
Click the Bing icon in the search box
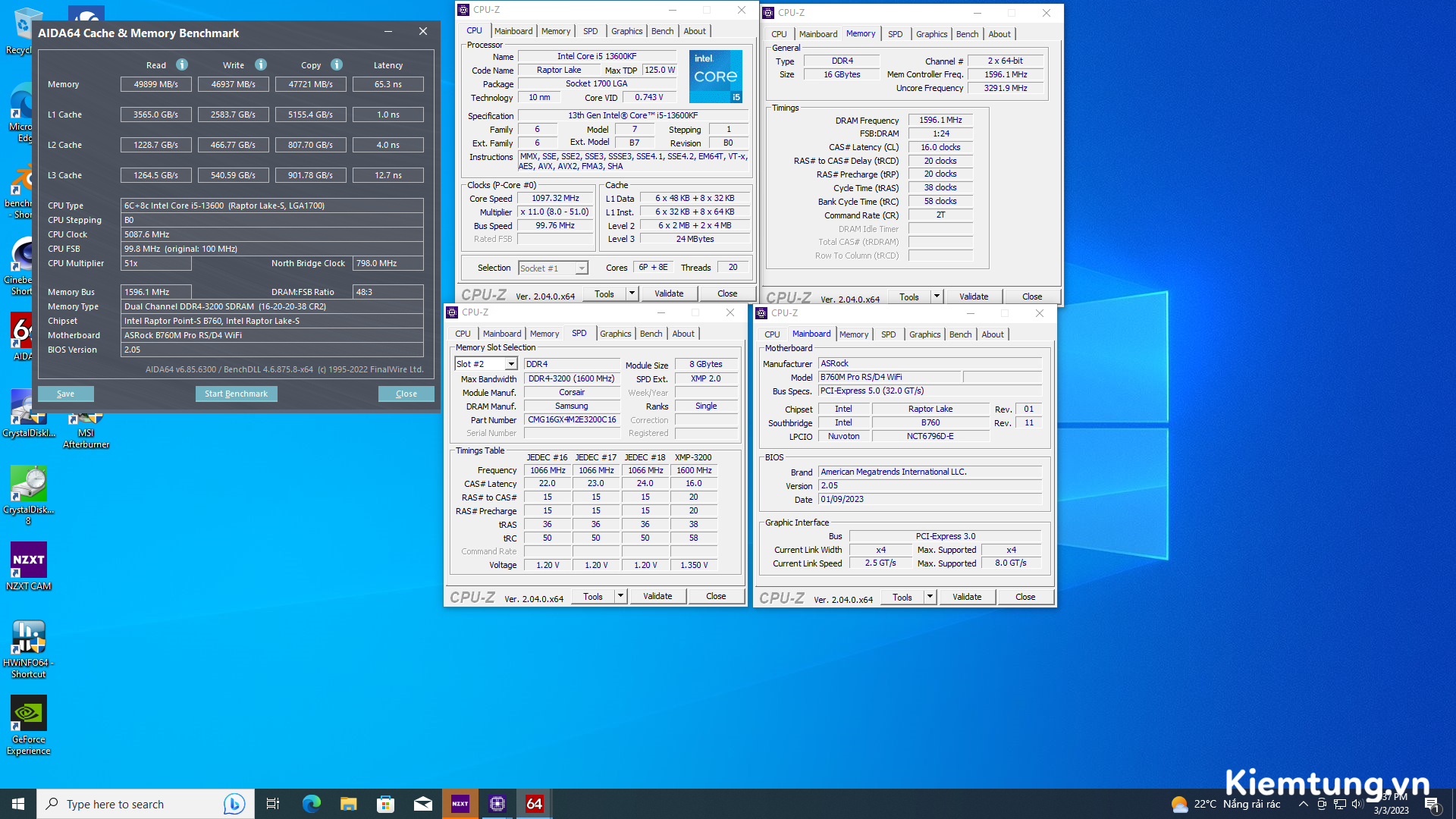pyautogui.click(x=234, y=804)
